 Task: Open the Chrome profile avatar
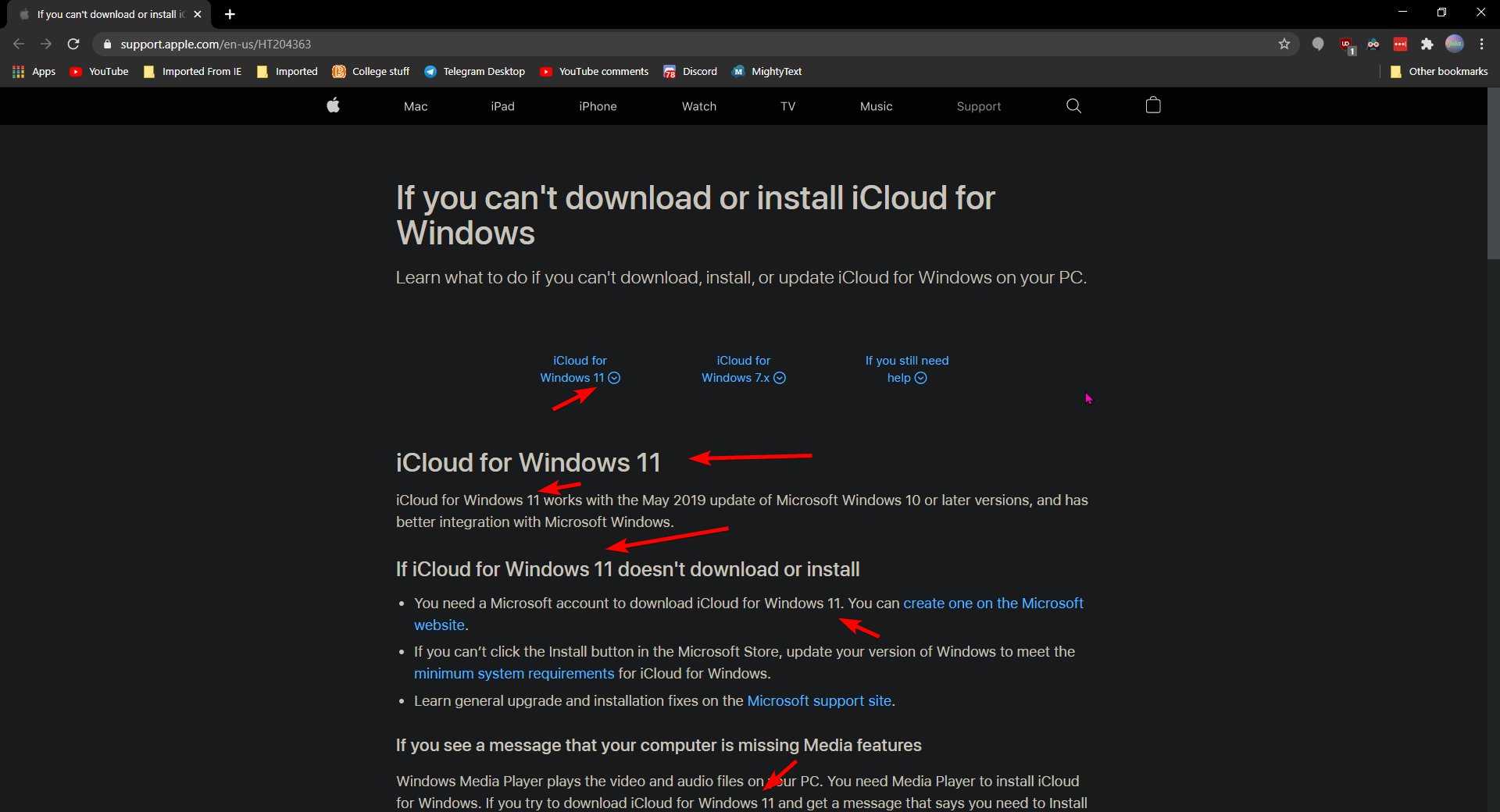click(1455, 44)
